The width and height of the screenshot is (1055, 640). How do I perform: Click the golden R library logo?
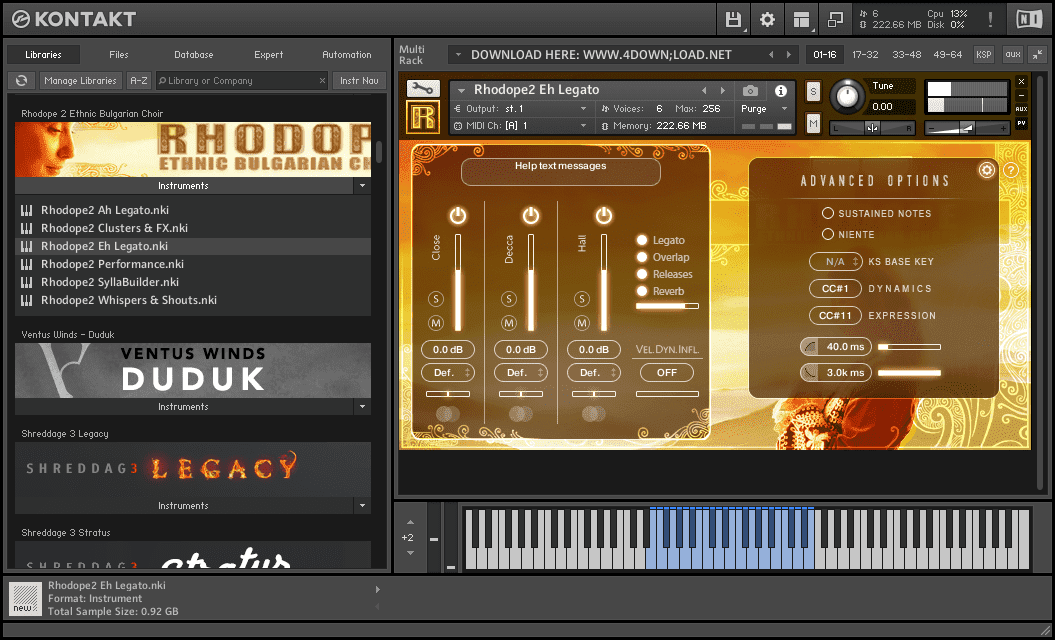click(x=423, y=117)
